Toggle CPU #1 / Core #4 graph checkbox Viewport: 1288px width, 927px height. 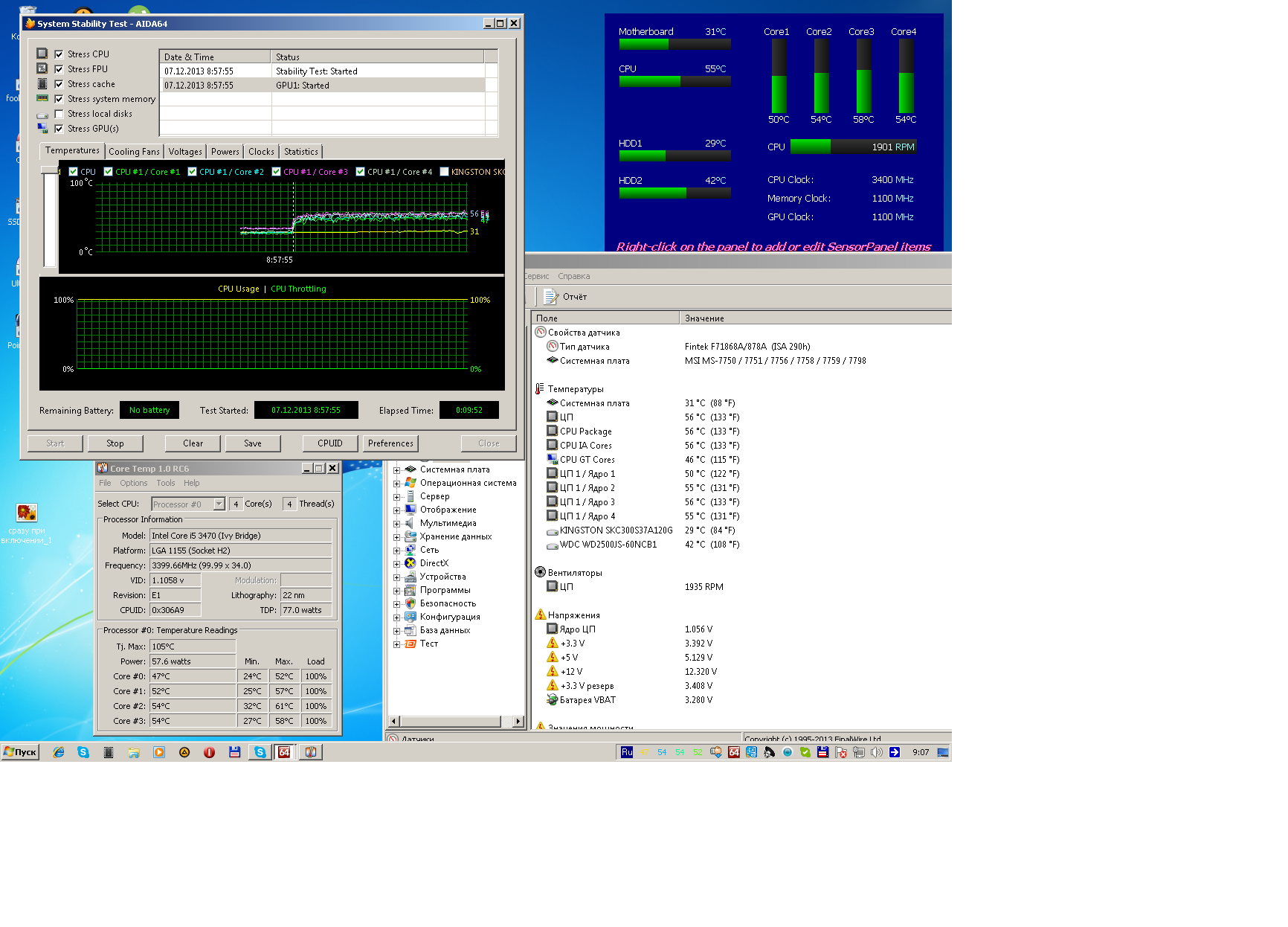pos(361,172)
